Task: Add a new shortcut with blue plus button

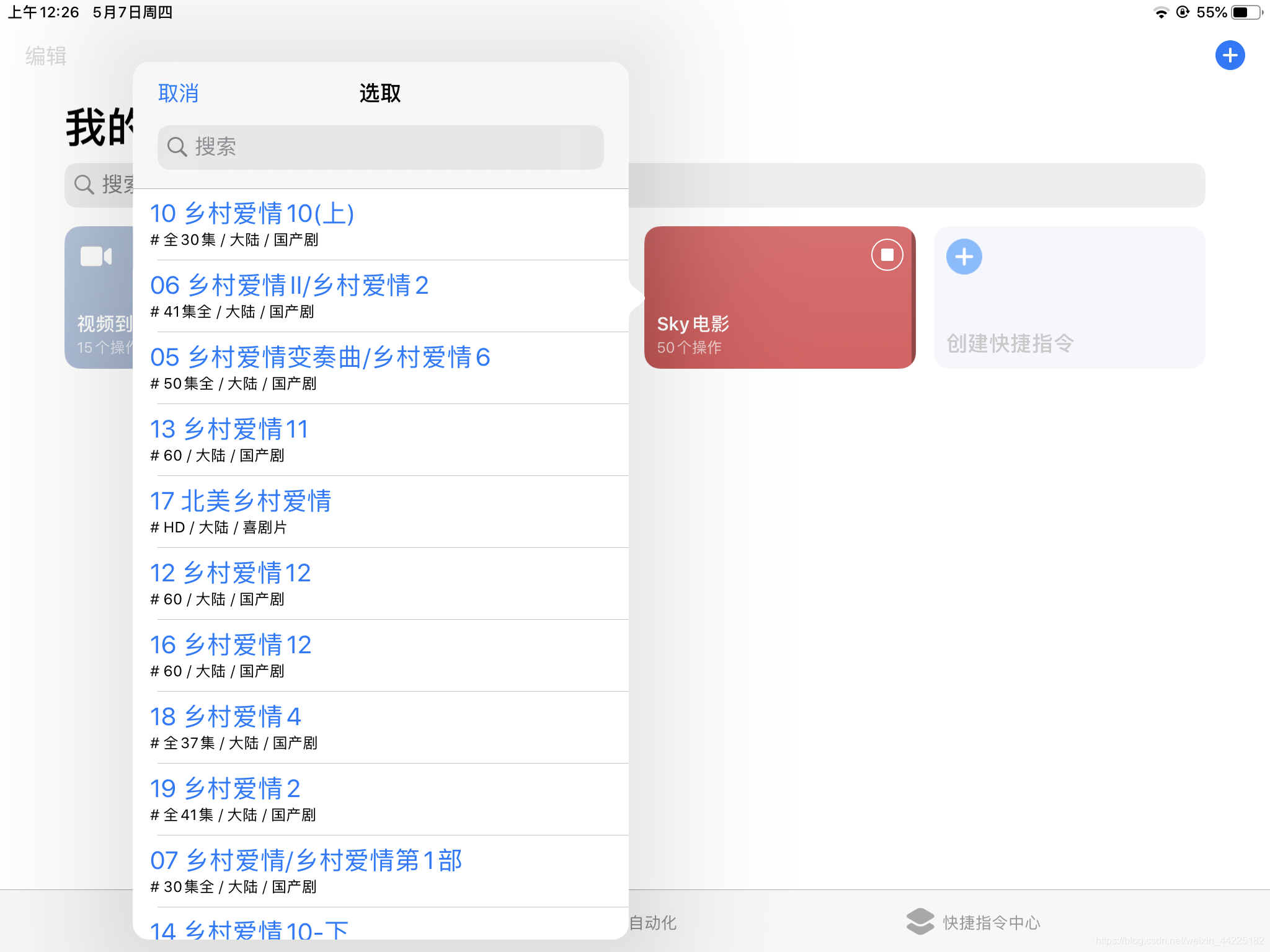Action: [1230, 56]
